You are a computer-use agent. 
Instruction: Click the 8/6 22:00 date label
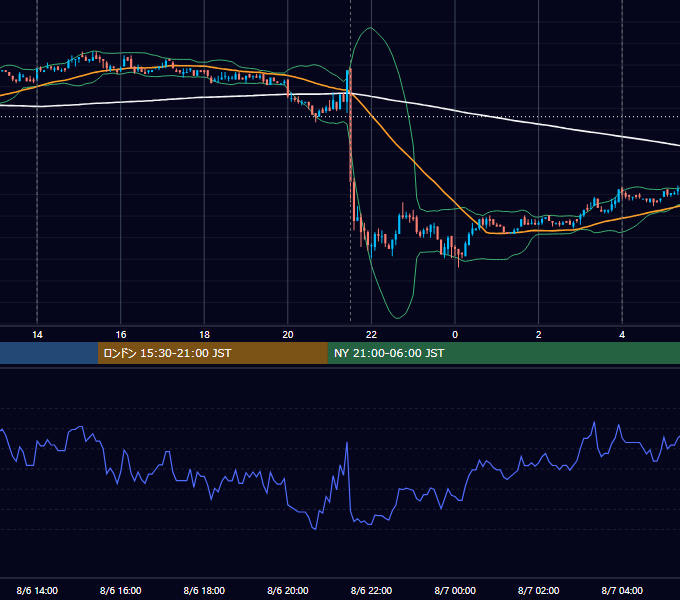tap(371, 590)
